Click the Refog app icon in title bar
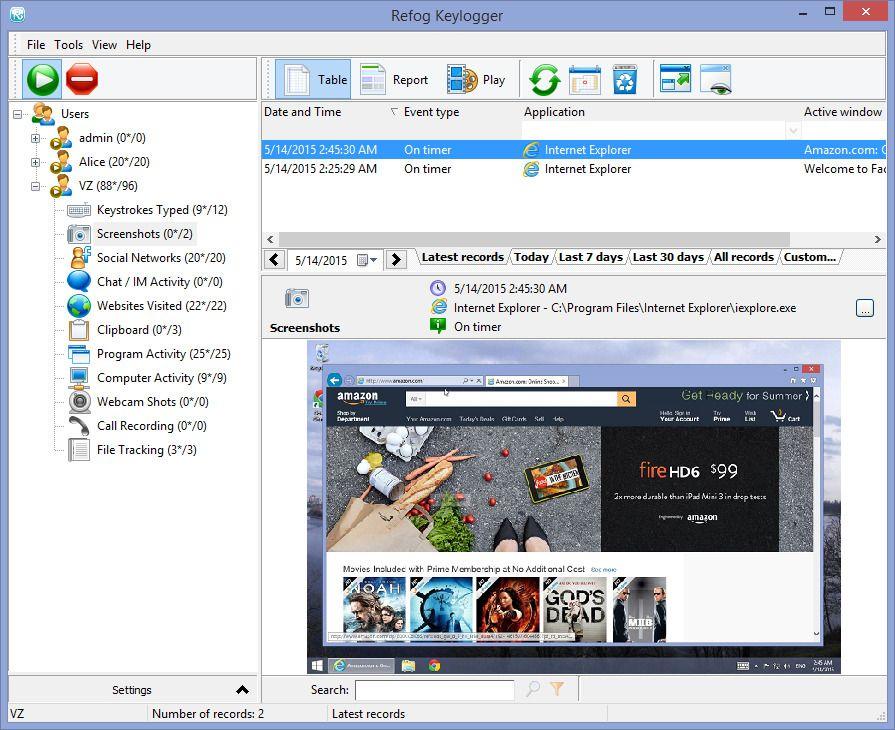 pos(18,14)
